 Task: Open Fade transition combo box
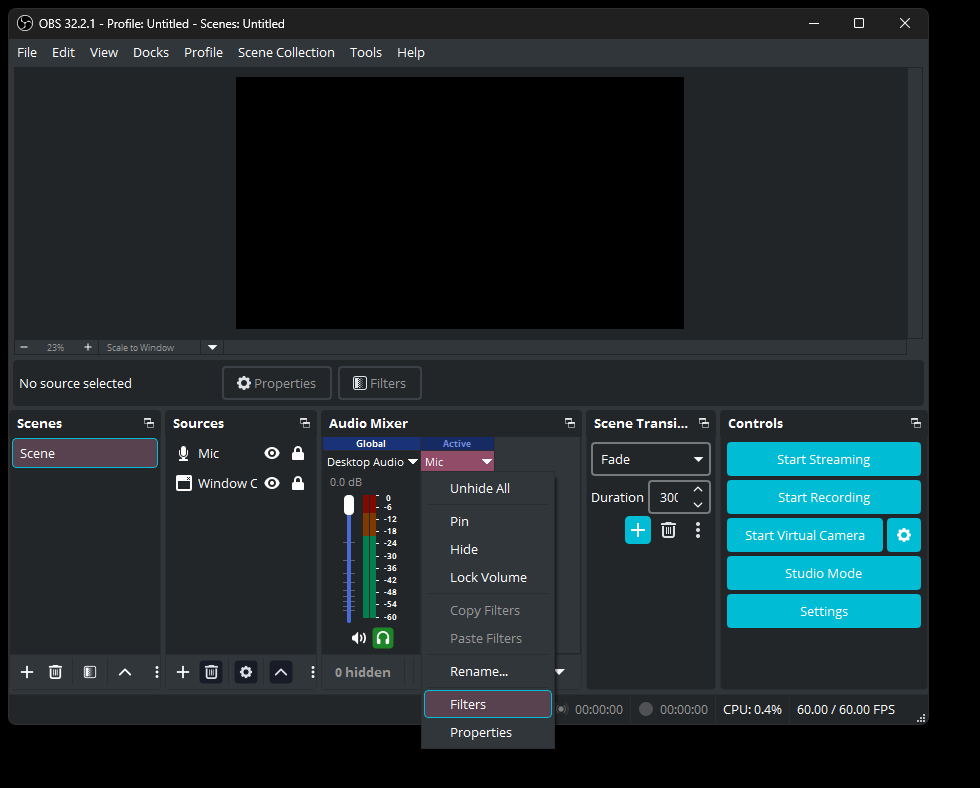[651, 459]
